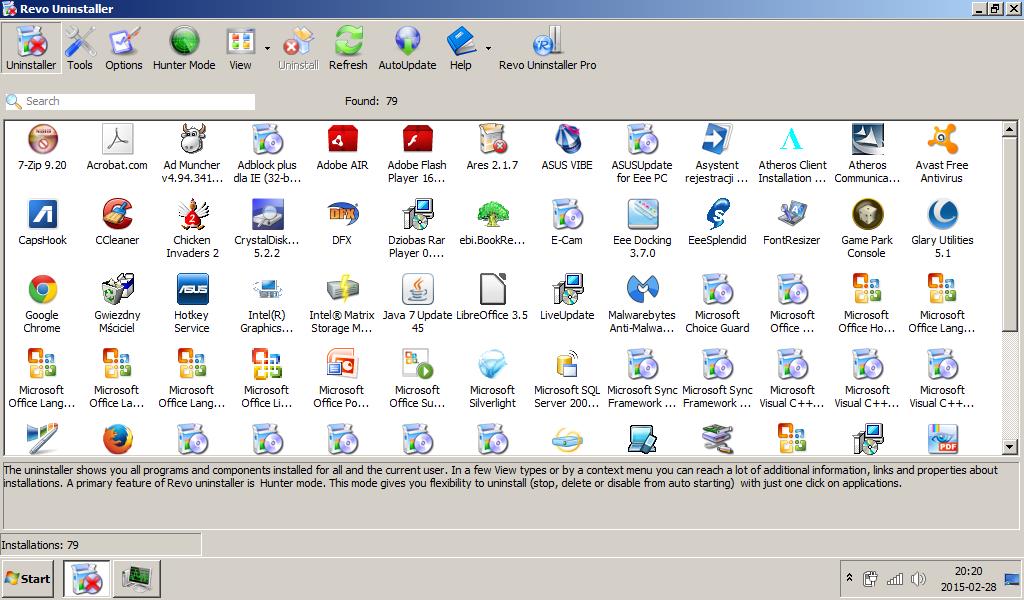Select the Acrobat.com entry
This screenshot has height=600, width=1024.
pos(118,148)
